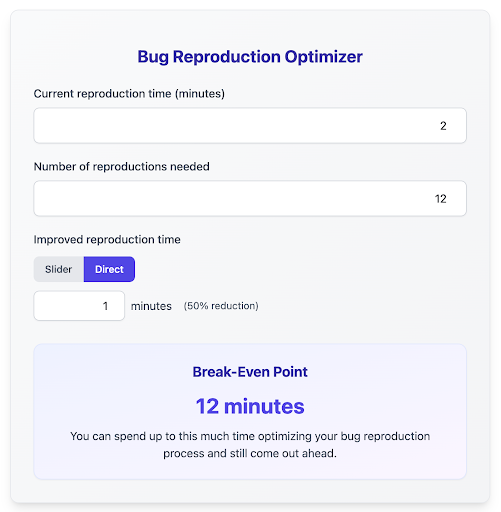
Task: Edit the improved time minutes box
Action: [x=79, y=306]
